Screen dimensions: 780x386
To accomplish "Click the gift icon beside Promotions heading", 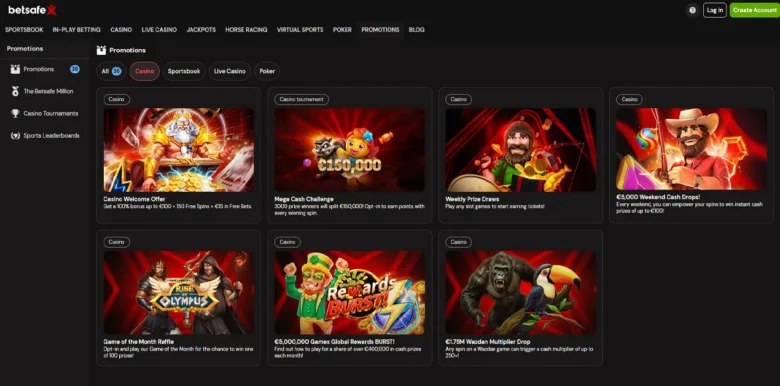I will [101, 50].
